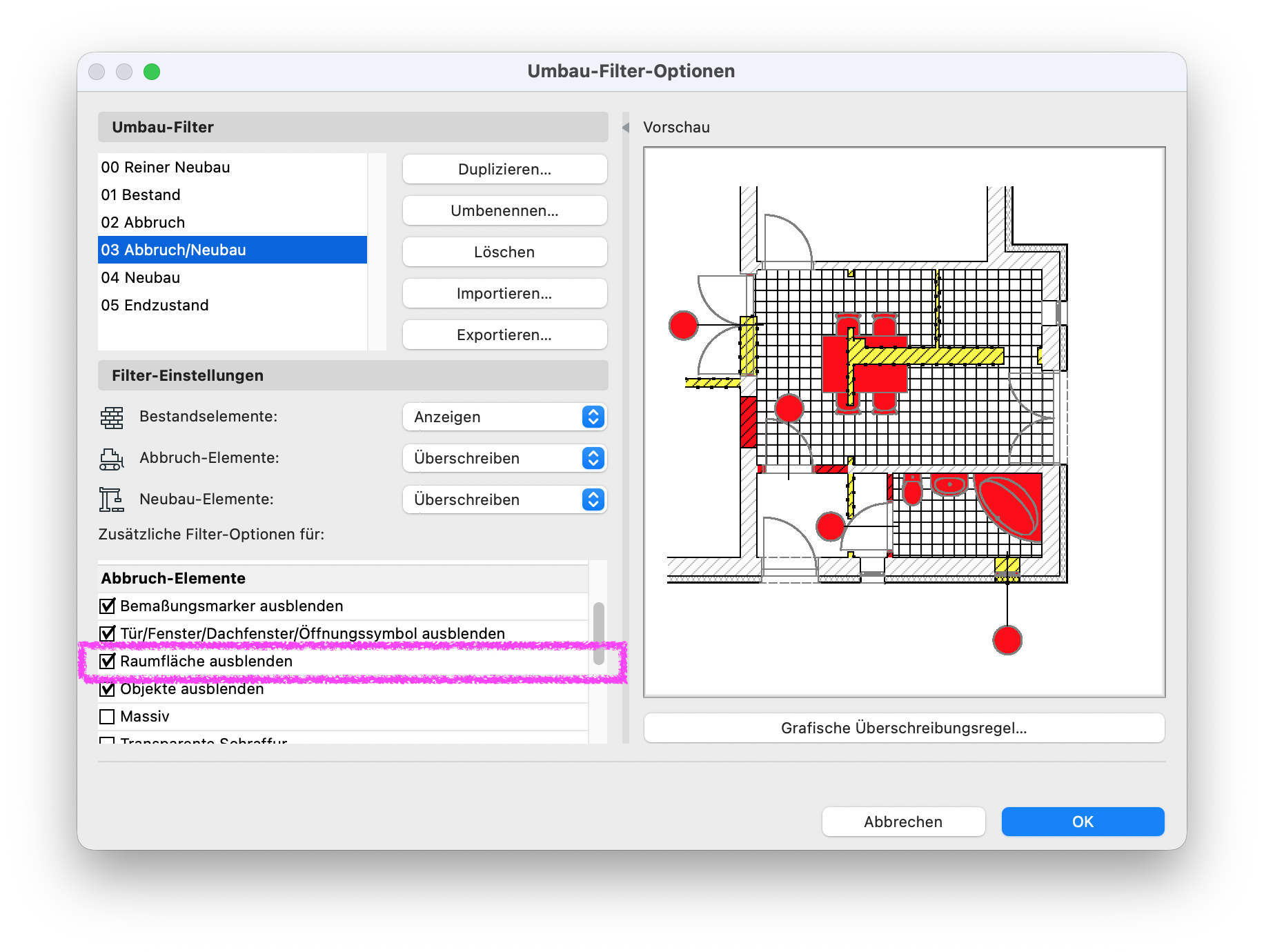
Task: Enable the Massiv checkbox
Action: click(108, 716)
